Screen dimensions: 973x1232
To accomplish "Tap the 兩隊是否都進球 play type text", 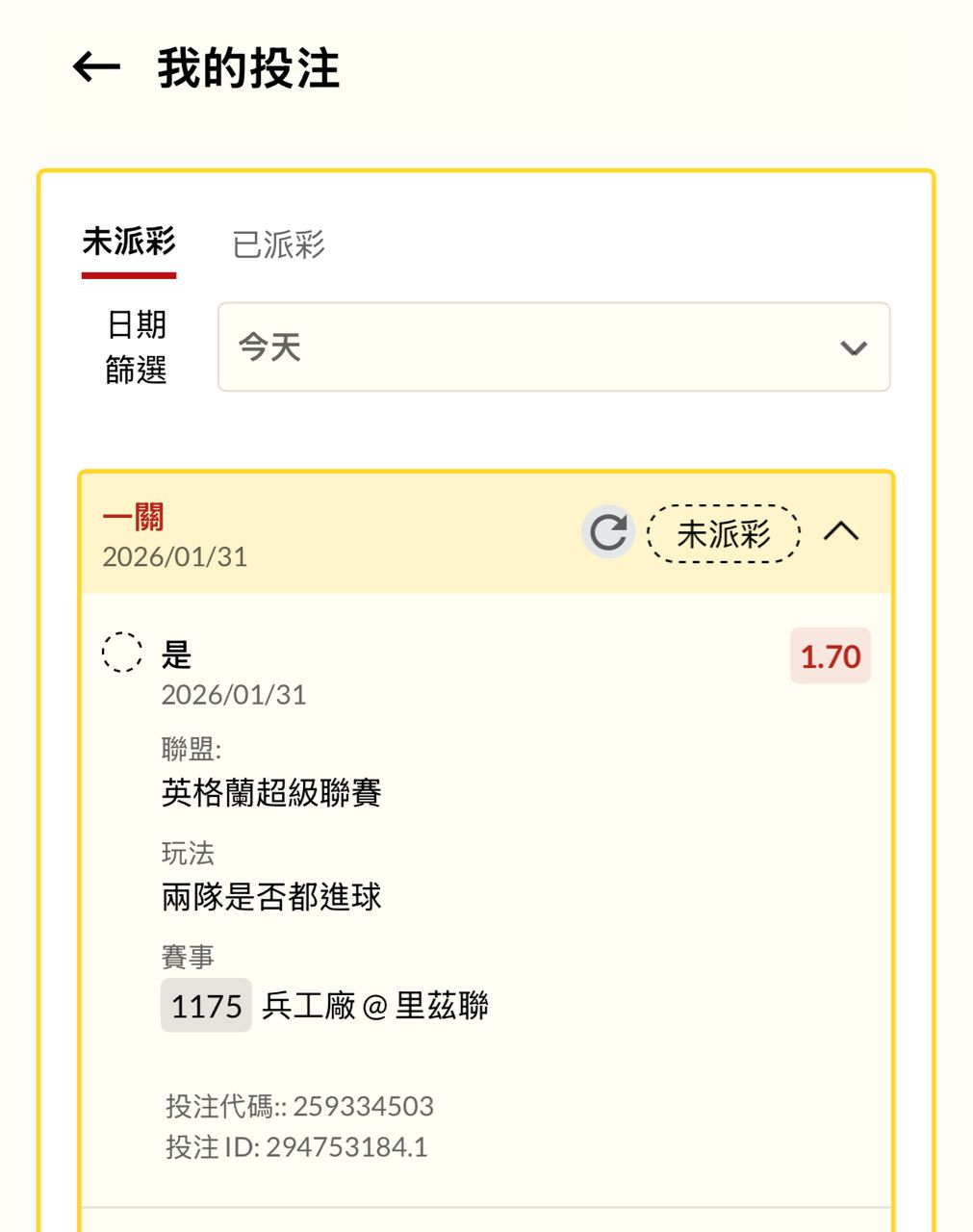I will click(x=271, y=897).
